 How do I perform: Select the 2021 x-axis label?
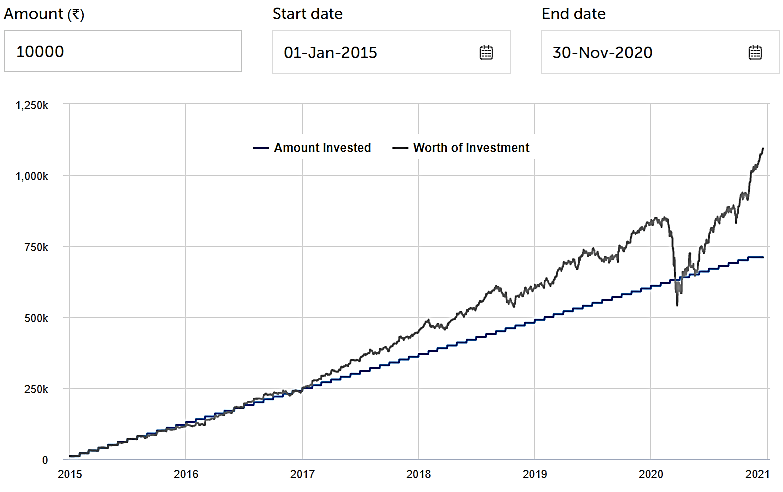(757, 473)
